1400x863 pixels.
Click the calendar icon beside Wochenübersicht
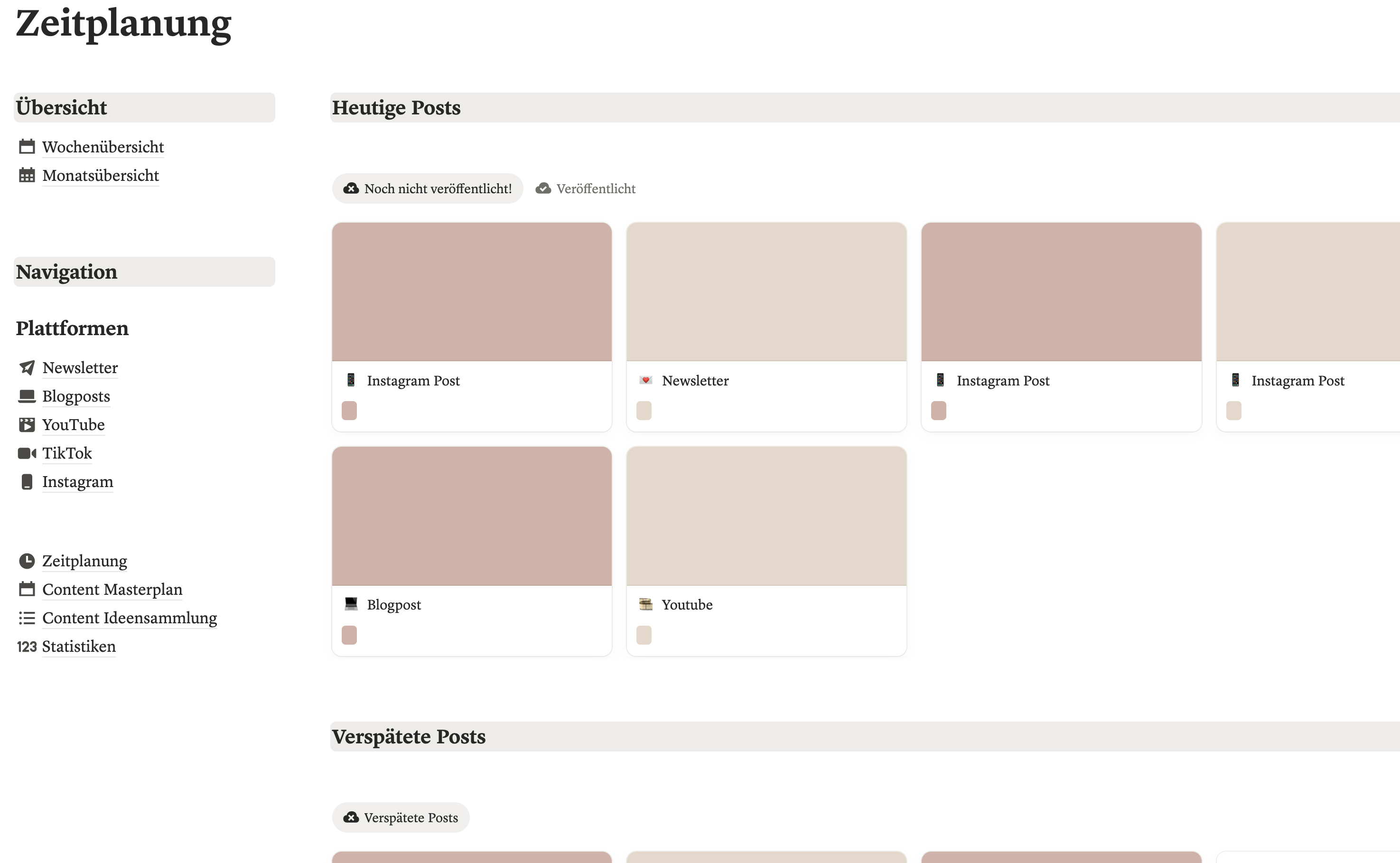click(27, 147)
